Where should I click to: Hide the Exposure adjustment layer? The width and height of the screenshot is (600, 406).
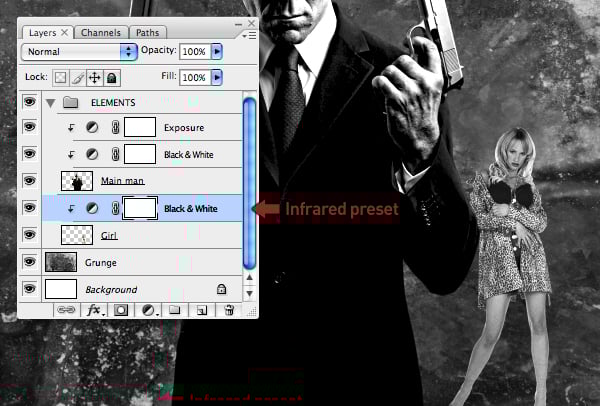pos(29,127)
